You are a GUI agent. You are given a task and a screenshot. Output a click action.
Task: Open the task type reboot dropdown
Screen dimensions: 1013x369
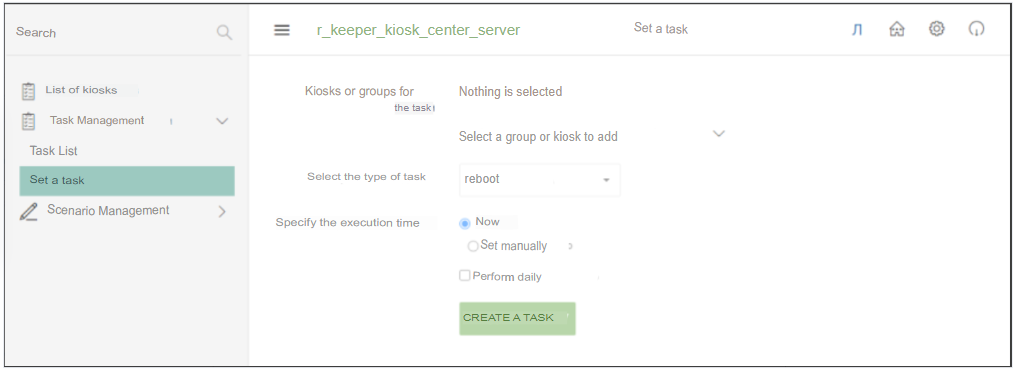(x=539, y=180)
